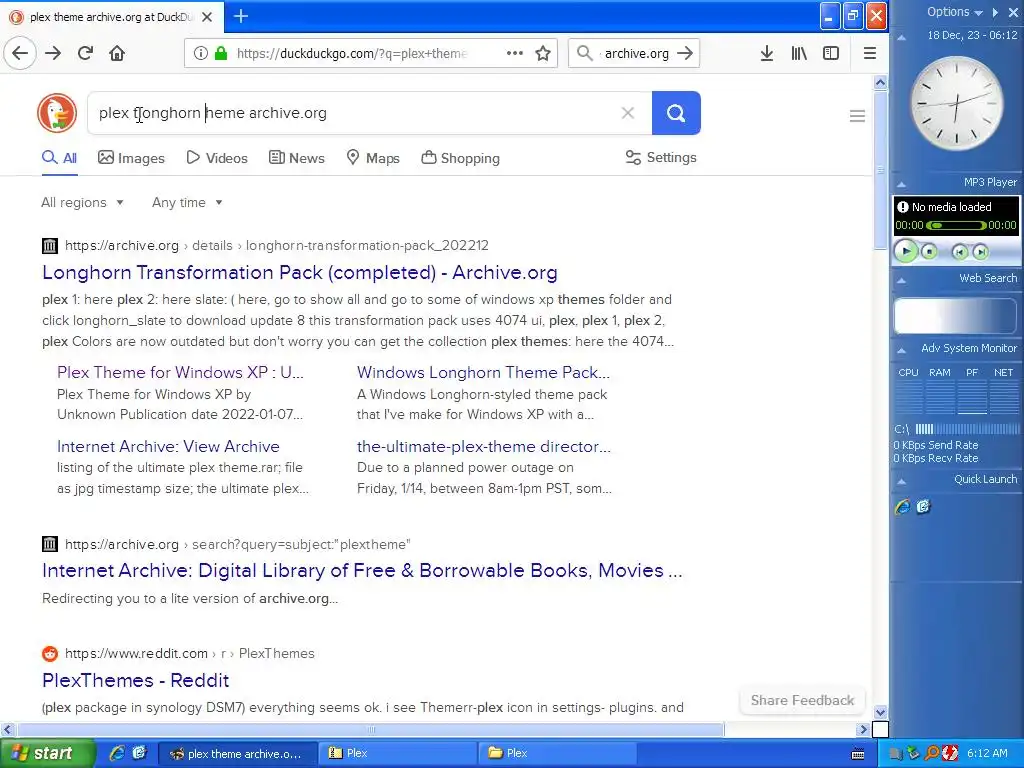Open Longhorn Transformation Pack result link
The width and height of the screenshot is (1024, 768).
coord(300,272)
